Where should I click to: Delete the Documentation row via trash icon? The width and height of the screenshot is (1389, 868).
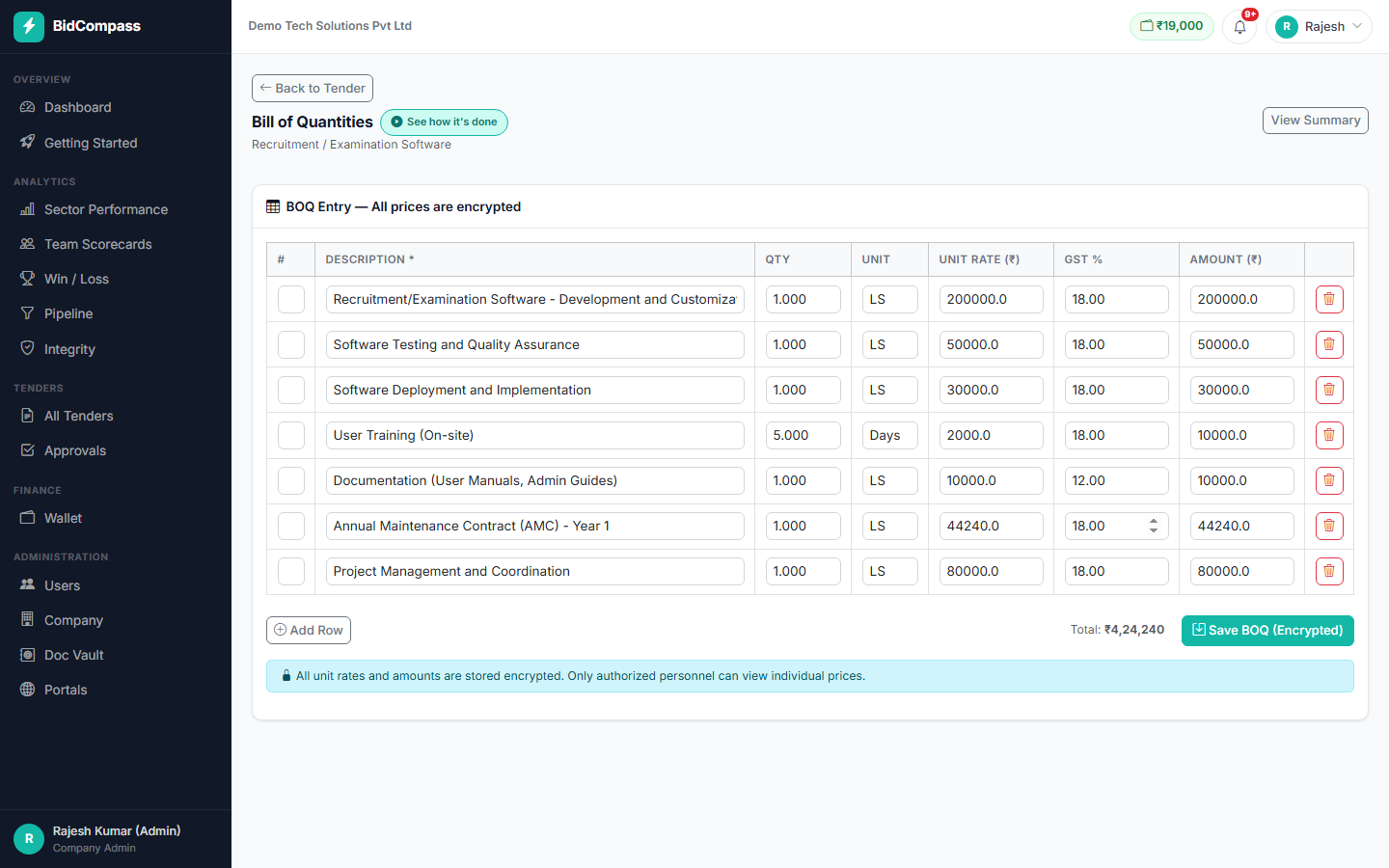[1329, 480]
